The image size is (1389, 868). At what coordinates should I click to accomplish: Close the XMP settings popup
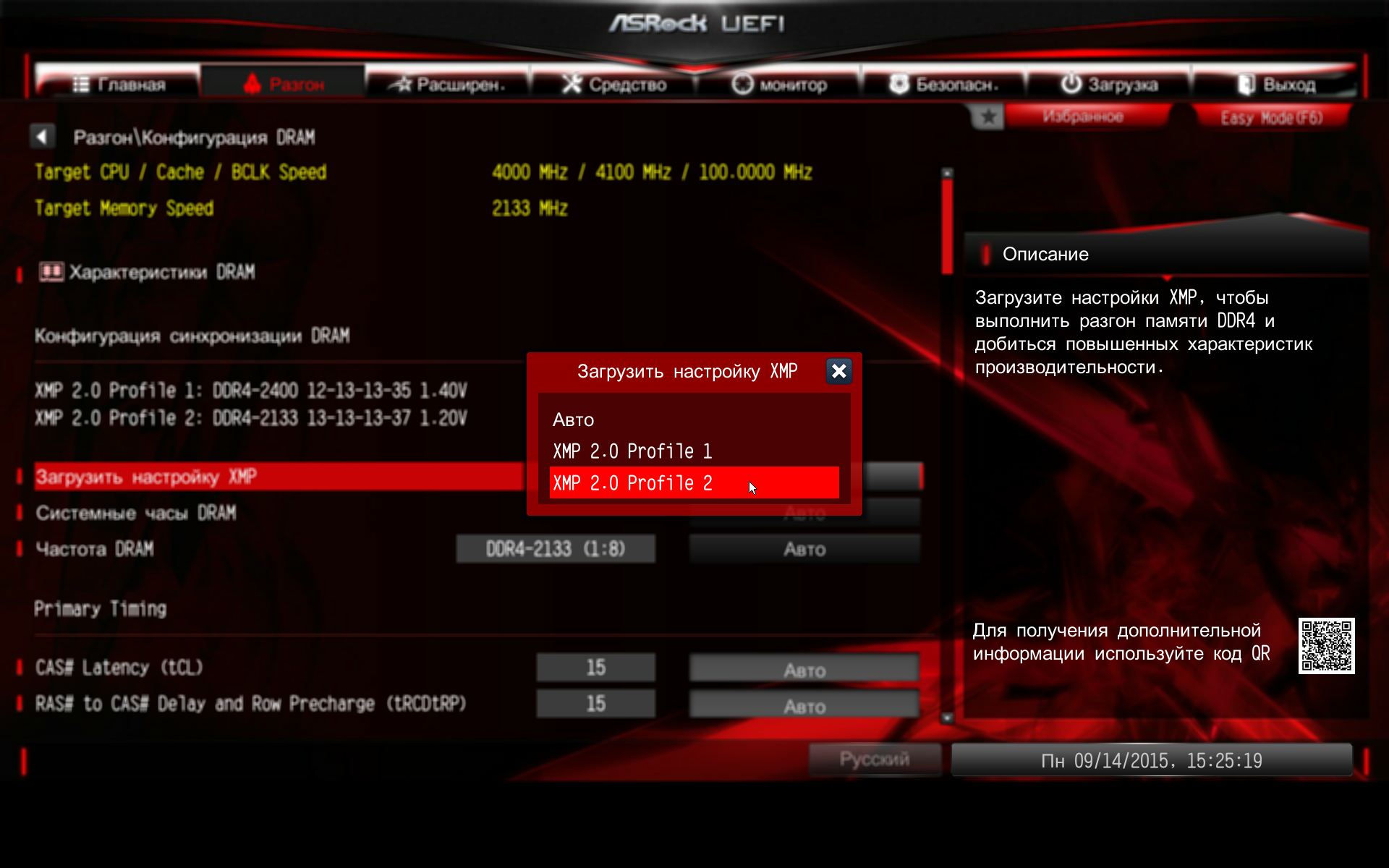838,371
